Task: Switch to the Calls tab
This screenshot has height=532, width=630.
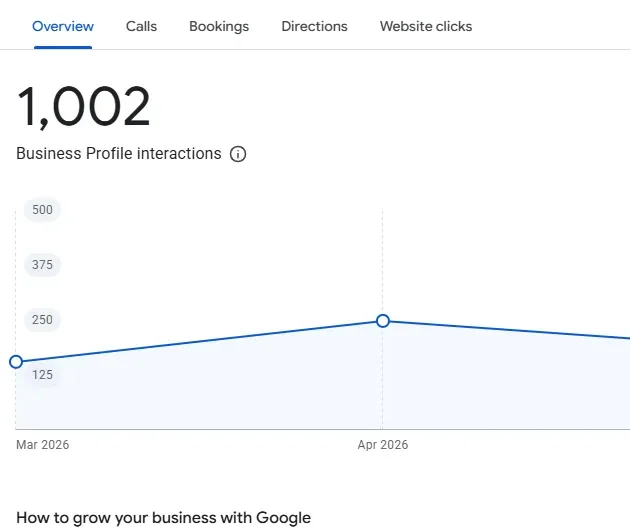Action: [x=141, y=27]
